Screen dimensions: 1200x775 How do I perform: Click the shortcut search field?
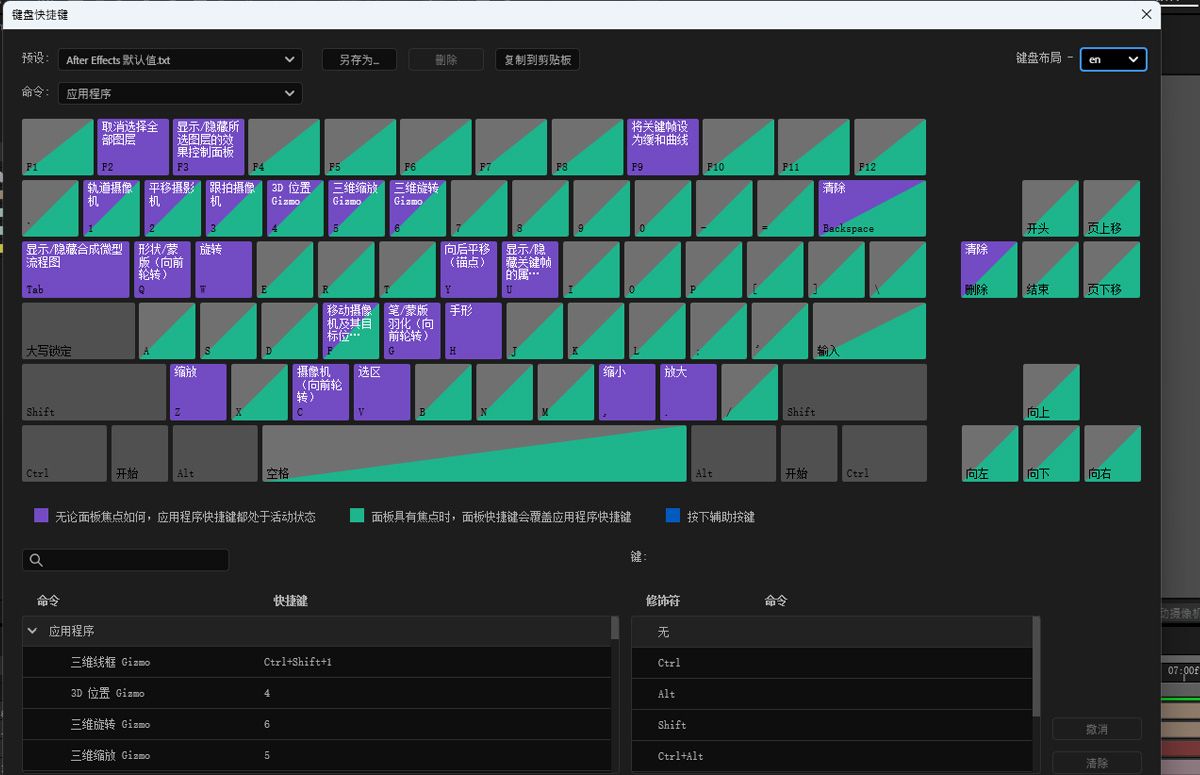tap(125, 560)
